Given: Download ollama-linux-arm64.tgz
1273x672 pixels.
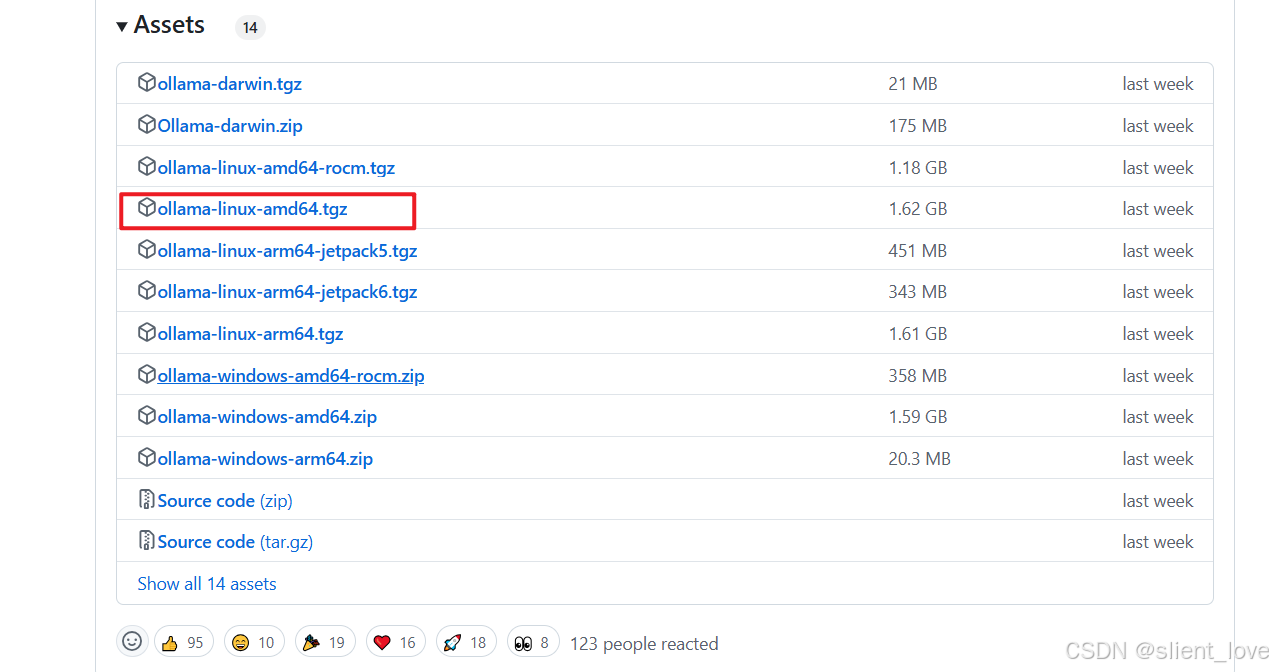Looking at the screenshot, I should tap(250, 334).
